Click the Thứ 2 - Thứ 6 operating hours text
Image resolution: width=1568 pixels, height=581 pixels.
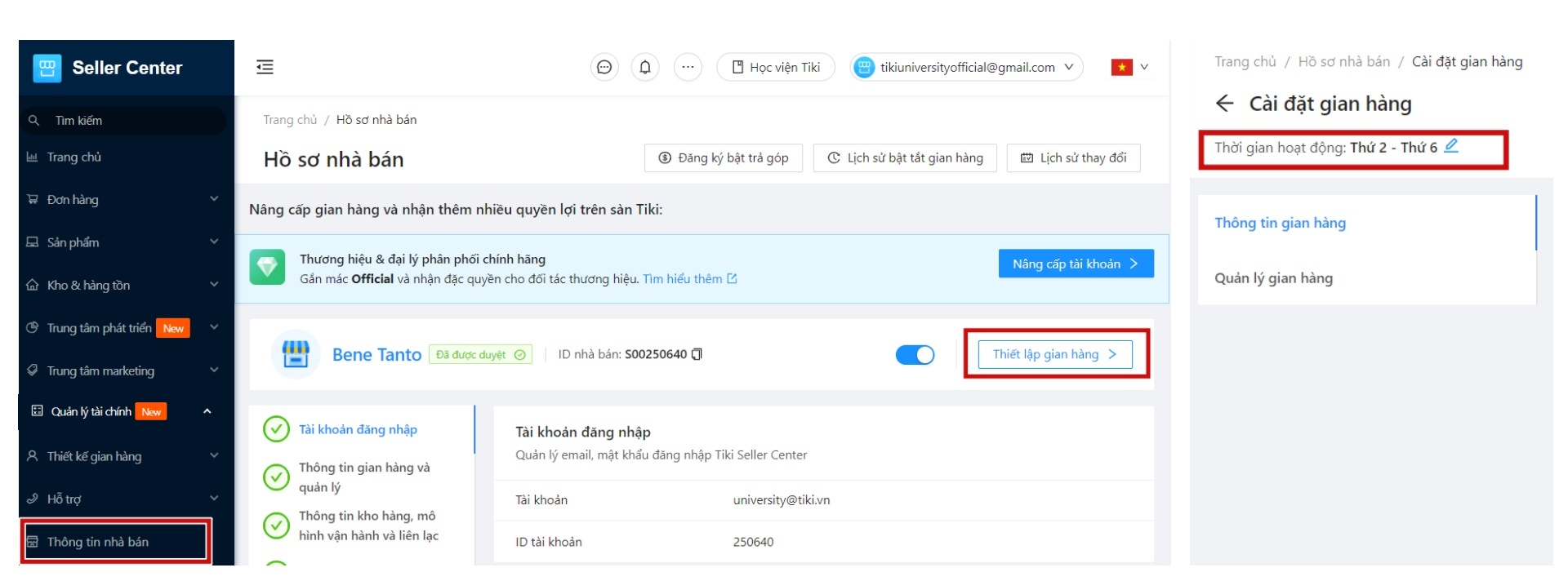(x=1393, y=148)
